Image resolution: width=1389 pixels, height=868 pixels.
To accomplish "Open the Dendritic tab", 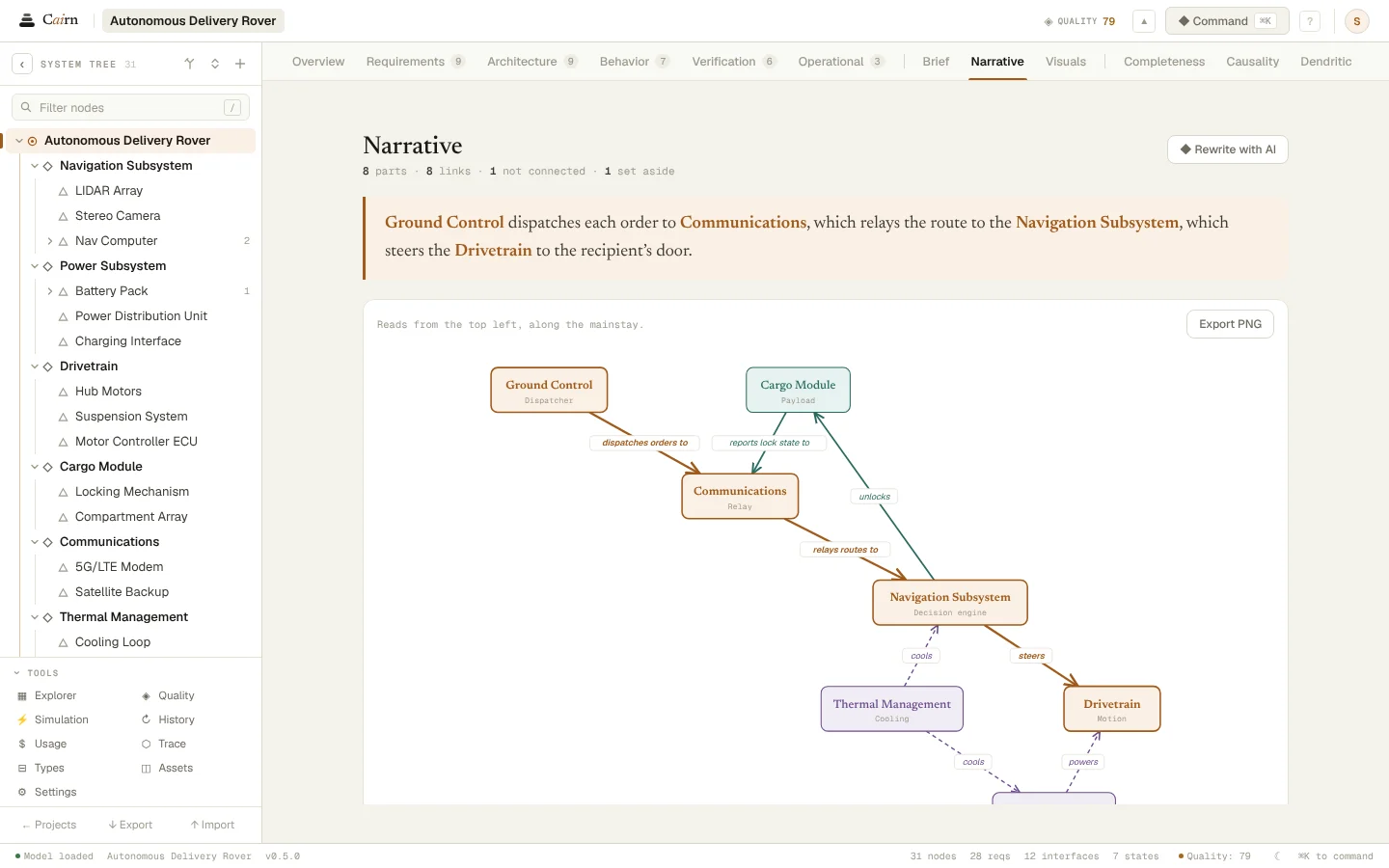I will coord(1326,62).
